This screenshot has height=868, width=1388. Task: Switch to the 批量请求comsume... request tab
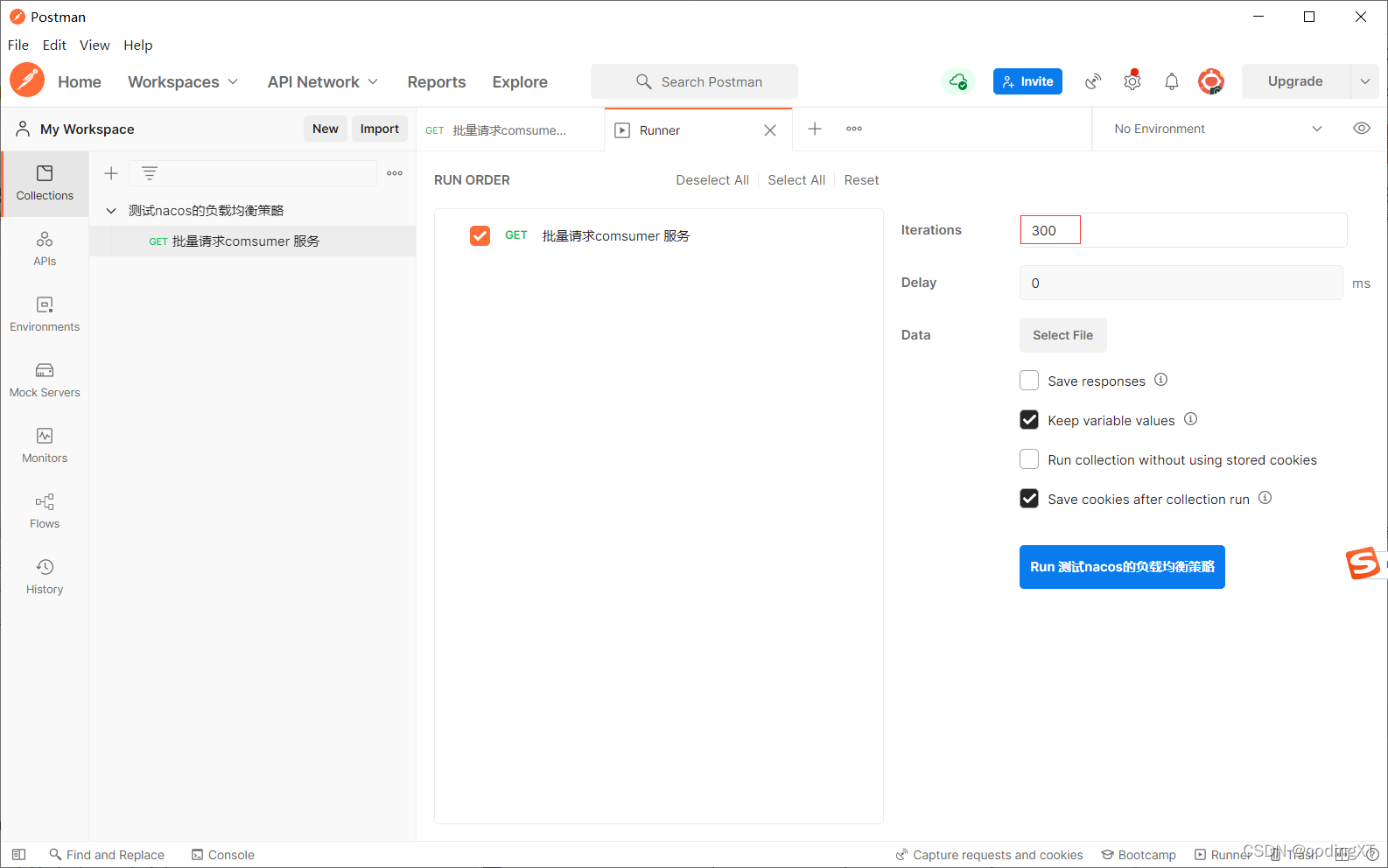click(x=510, y=130)
